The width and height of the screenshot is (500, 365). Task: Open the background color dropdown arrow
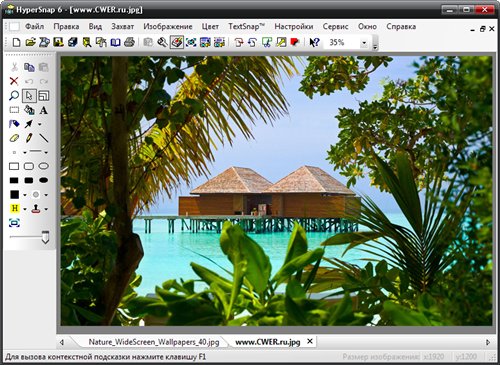[x=46, y=195]
